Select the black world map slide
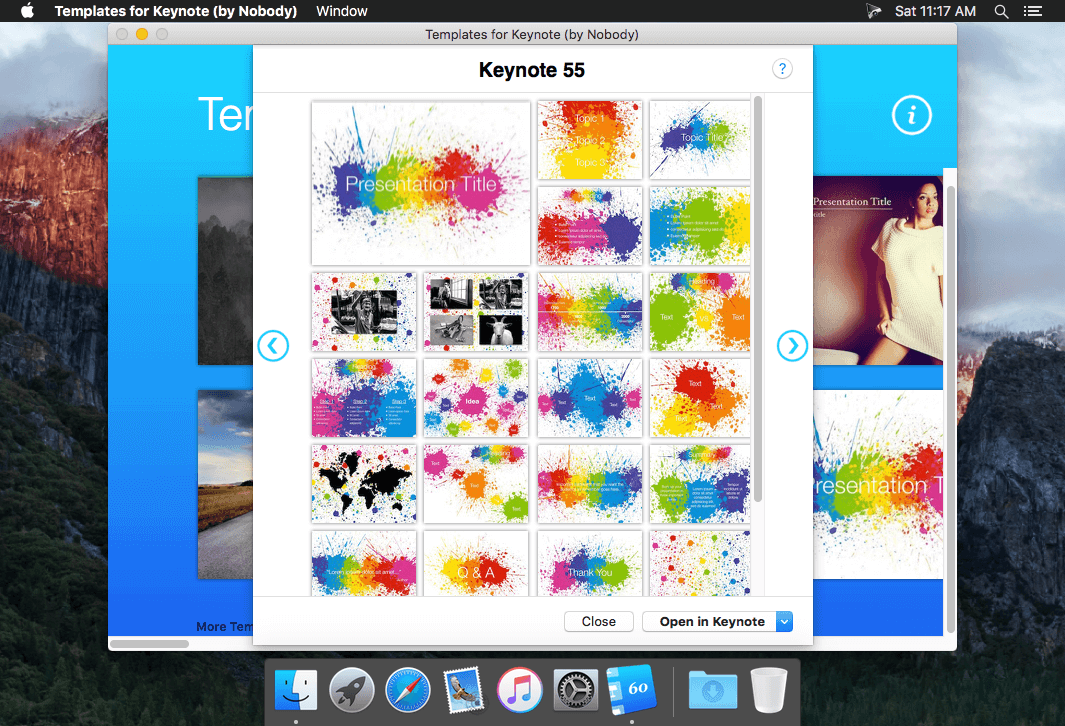This screenshot has width=1065, height=726. (364, 484)
